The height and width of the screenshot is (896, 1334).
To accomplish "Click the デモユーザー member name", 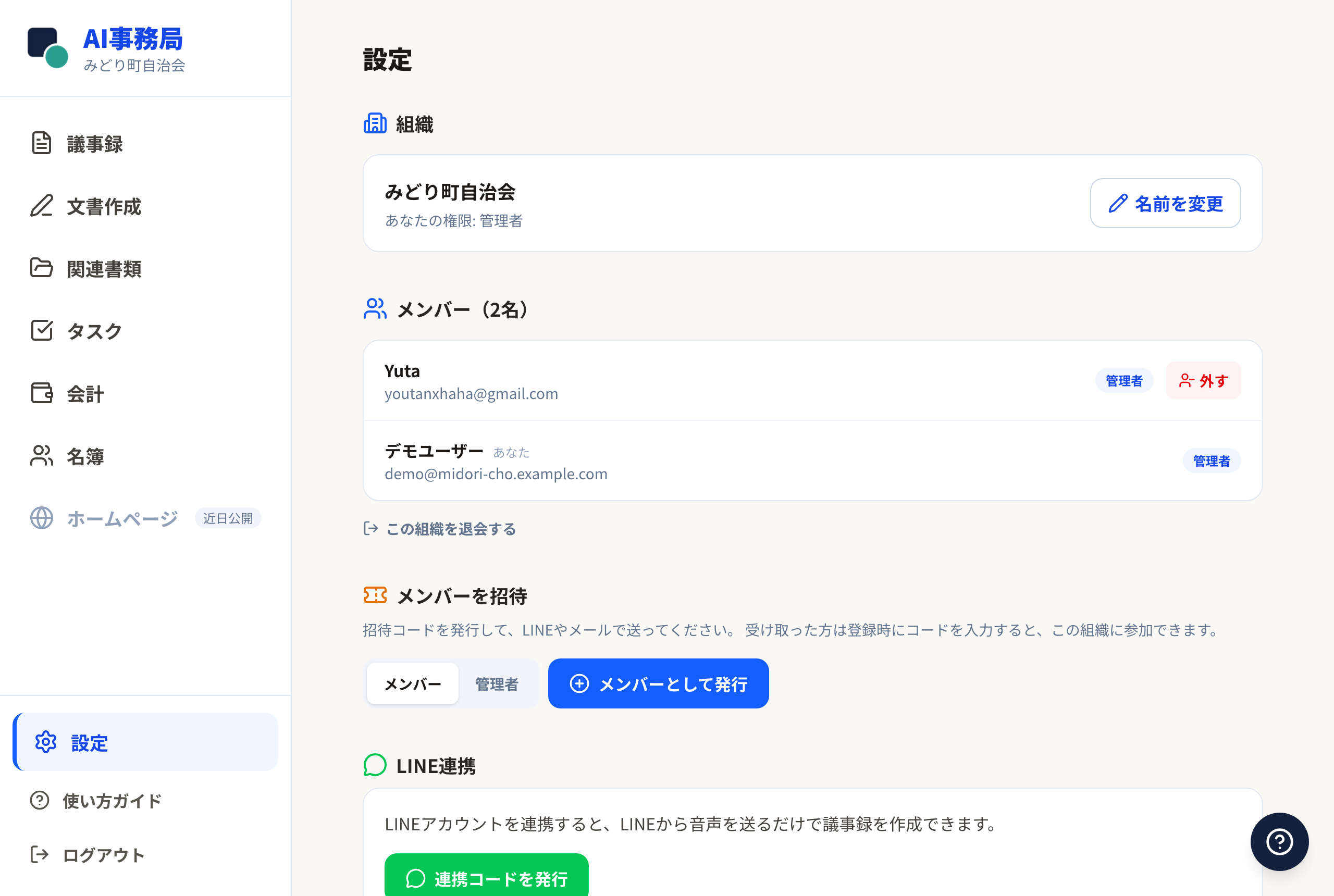I will tap(435, 452).
